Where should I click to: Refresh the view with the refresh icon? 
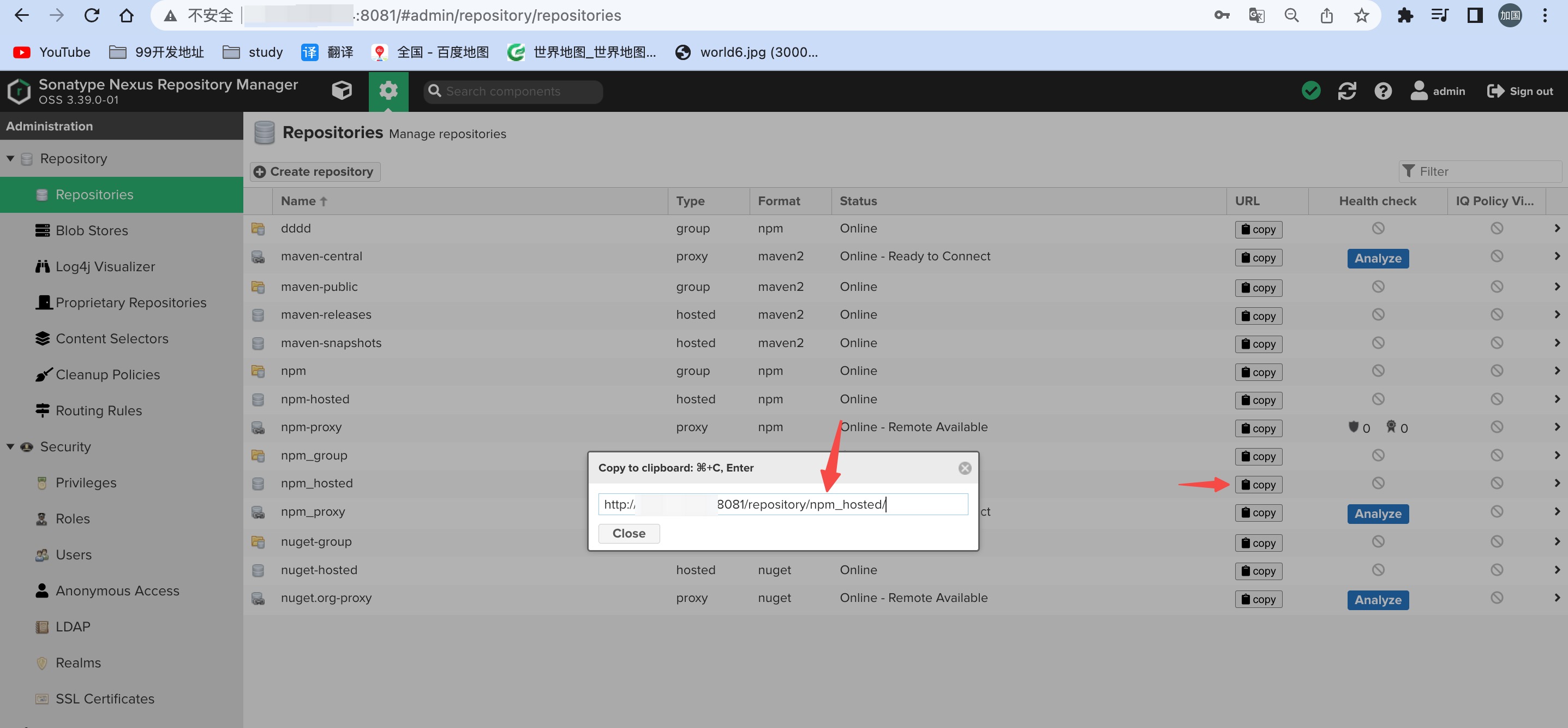click(x=1346, y=91)
